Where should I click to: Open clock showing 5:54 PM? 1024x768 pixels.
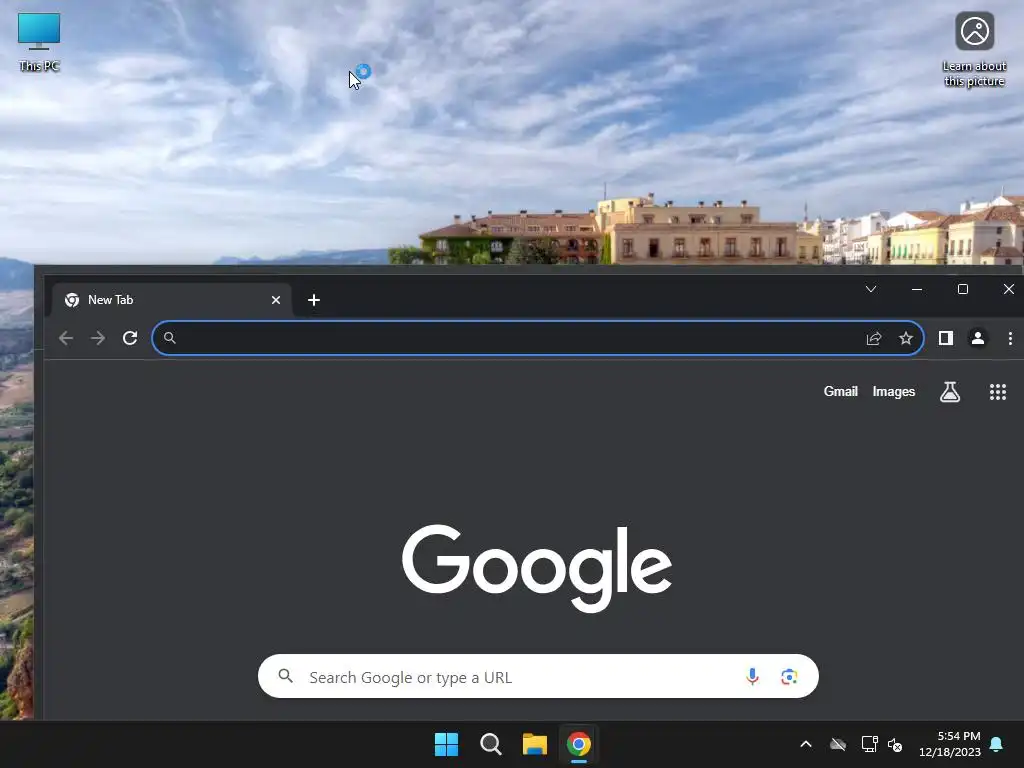pyautogui.click(x=950, y=744)
